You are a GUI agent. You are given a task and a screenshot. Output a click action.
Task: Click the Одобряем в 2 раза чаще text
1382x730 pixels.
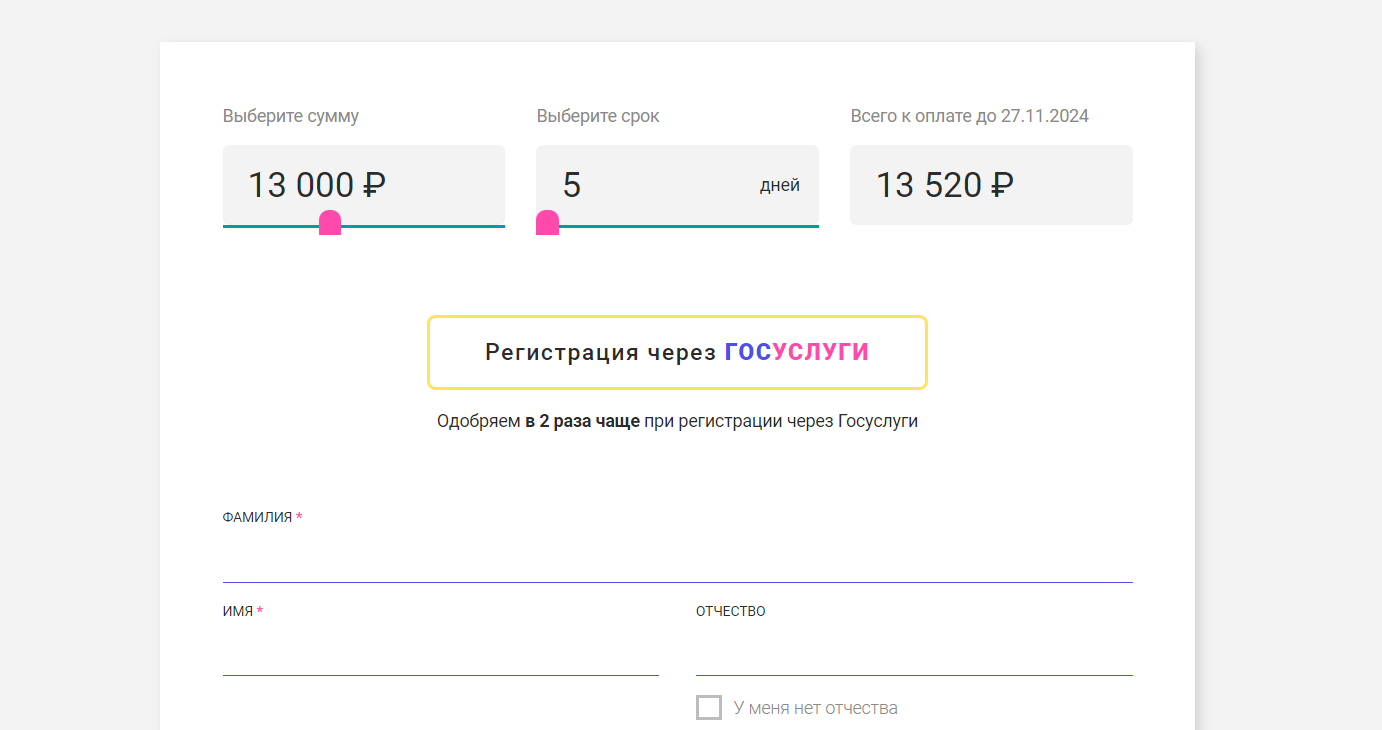pos(538,421)
